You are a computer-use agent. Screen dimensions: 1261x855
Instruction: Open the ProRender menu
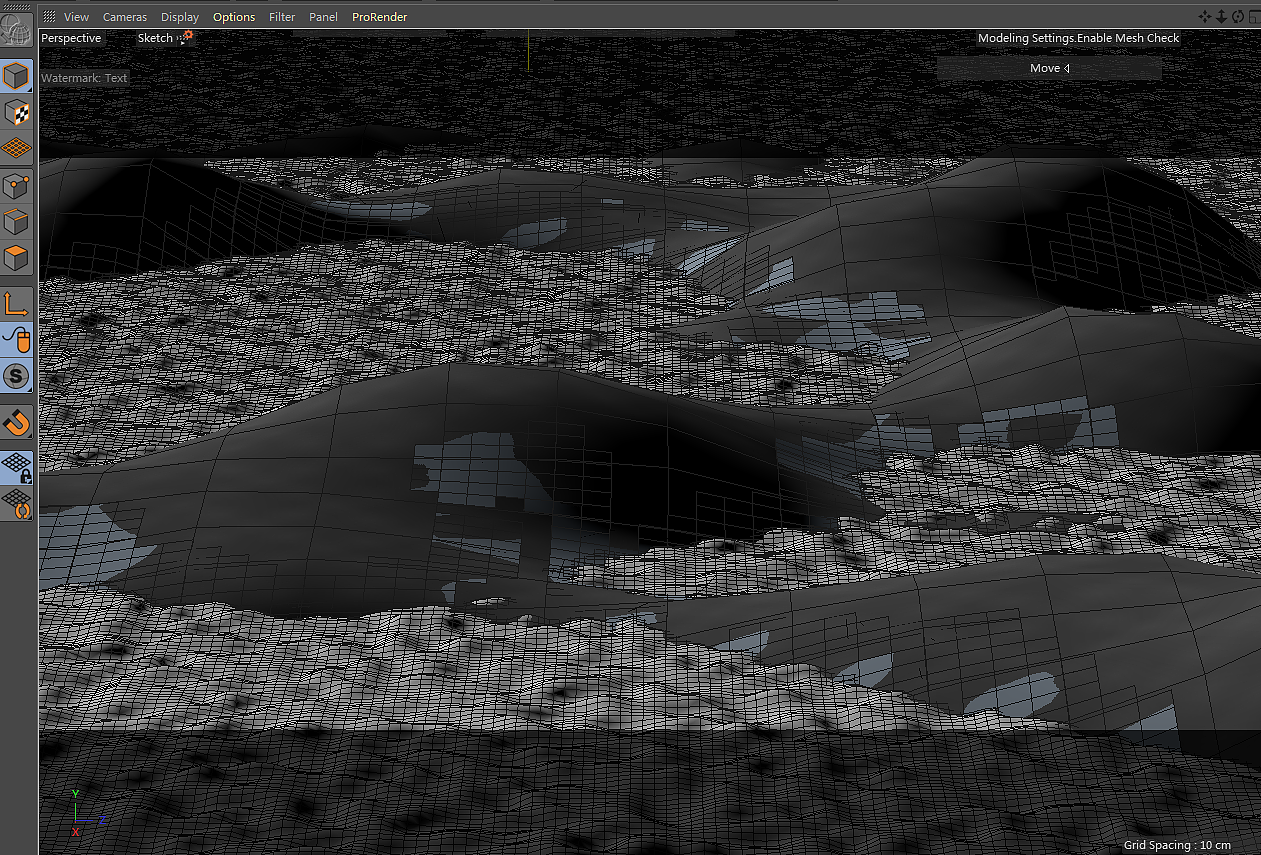coord(379,17)
